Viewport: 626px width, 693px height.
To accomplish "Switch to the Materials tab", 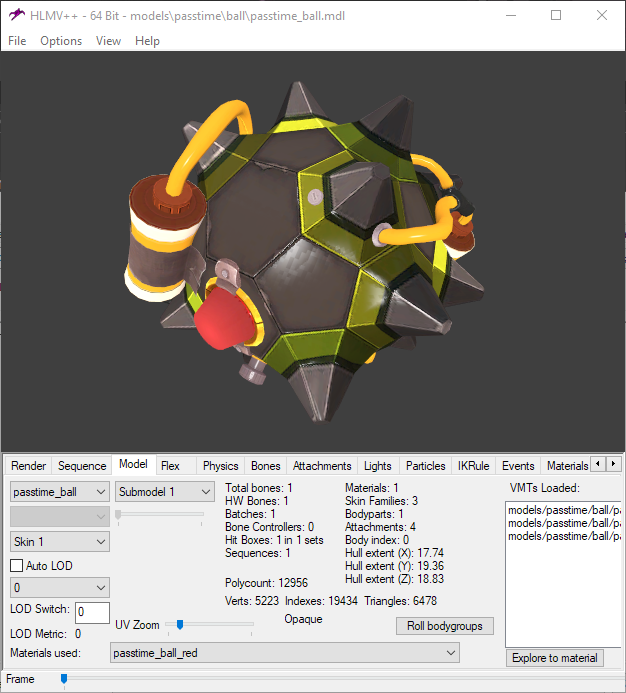I will [567, 466].
